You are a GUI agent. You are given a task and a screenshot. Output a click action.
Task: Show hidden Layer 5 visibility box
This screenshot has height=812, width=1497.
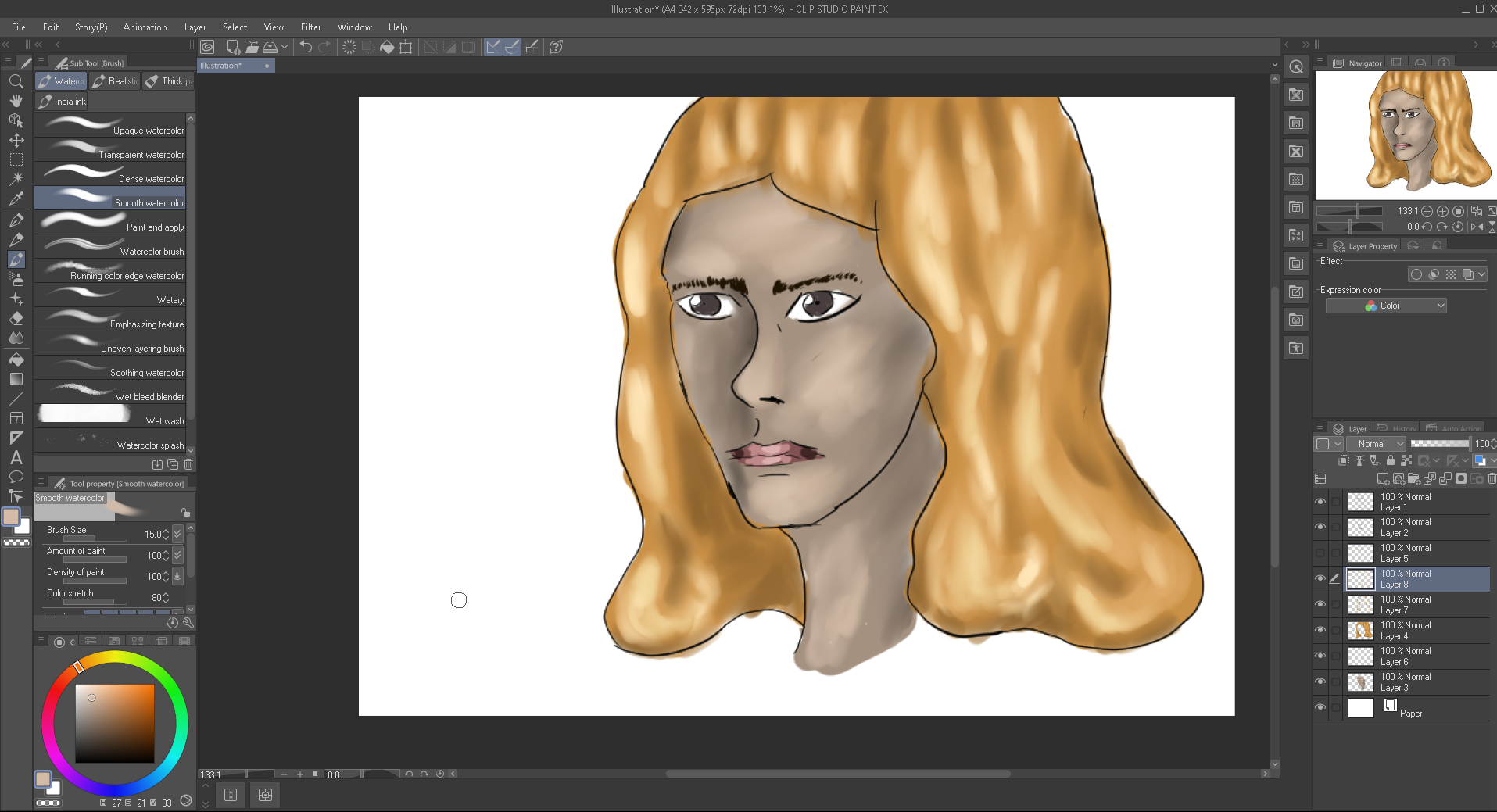point(1320,553)
